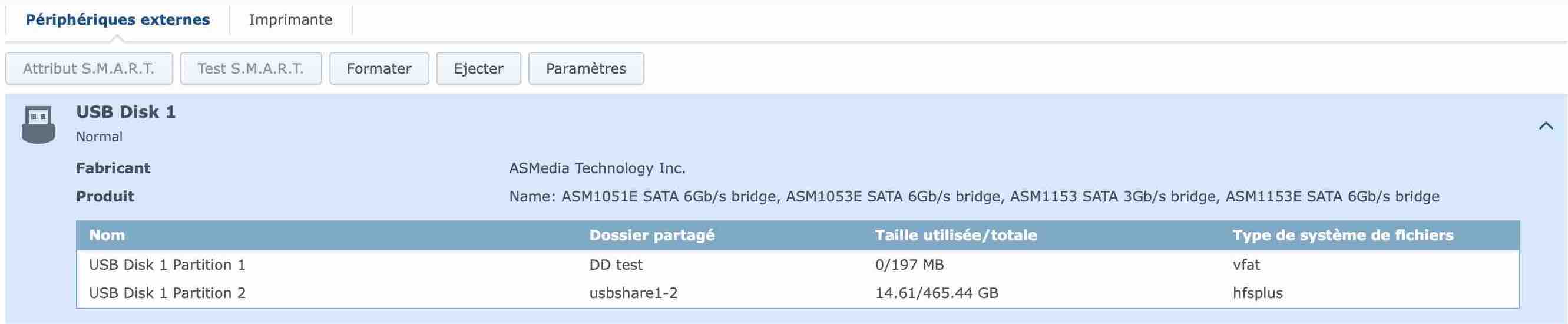
Task: Click the ASMedia Technology Inc. manufacturer text
Action: pyautogui.click(x=597, y=168)
